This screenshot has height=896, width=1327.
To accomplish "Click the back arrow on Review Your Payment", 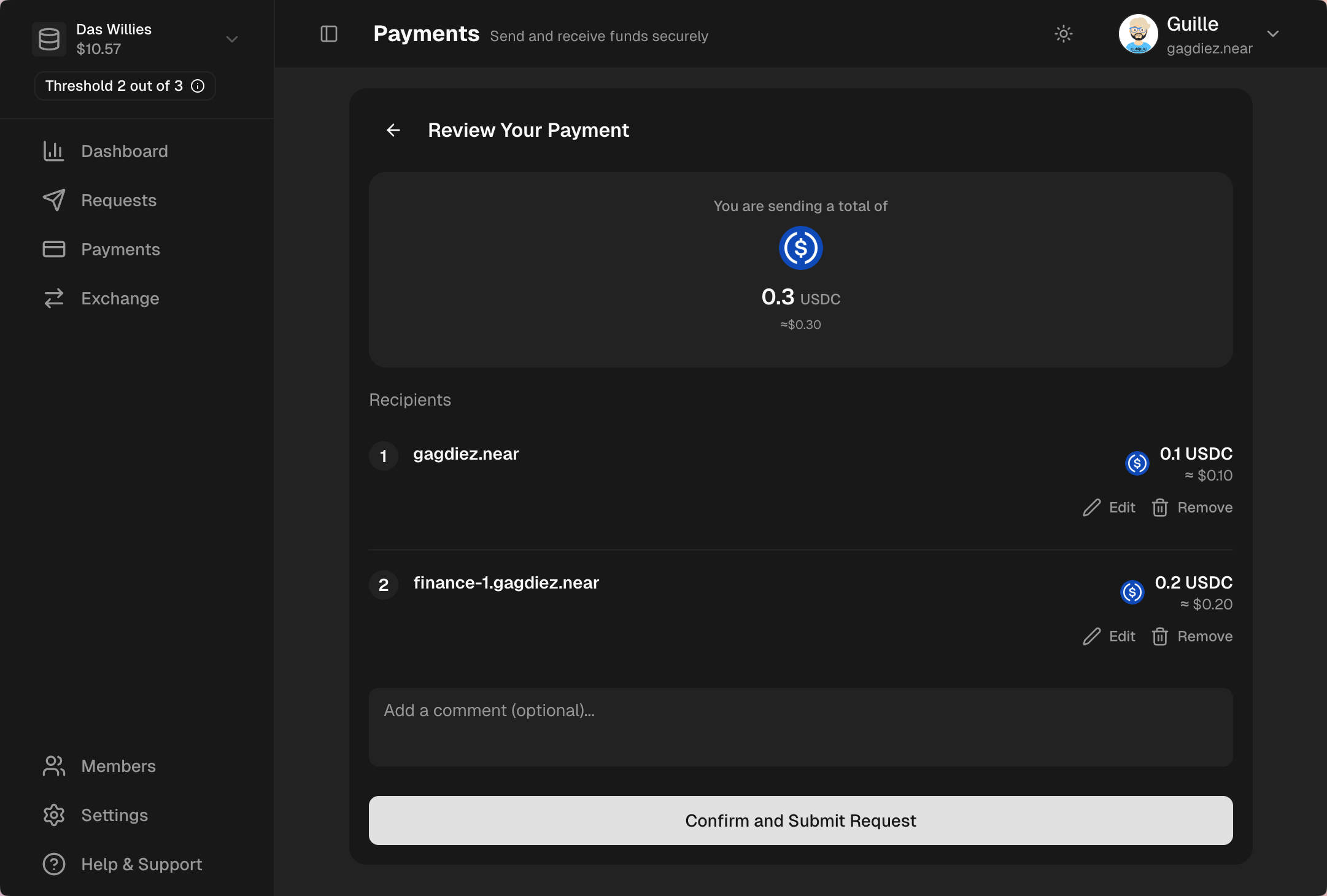I will [392, 130].
